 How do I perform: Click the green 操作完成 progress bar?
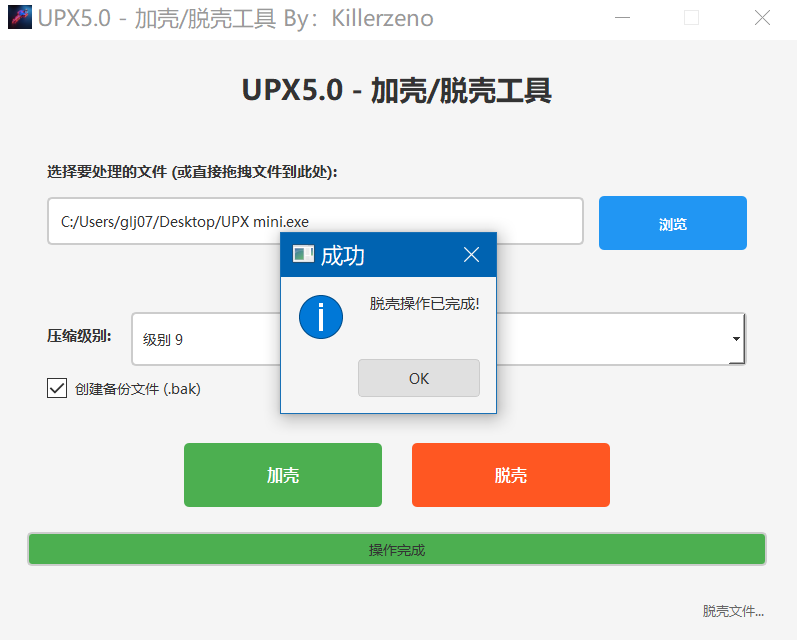point(397,550)
